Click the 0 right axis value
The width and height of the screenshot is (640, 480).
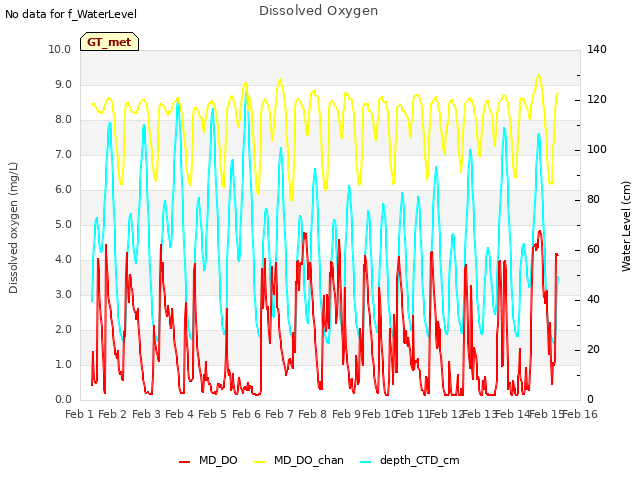click(x=590, y=400)
